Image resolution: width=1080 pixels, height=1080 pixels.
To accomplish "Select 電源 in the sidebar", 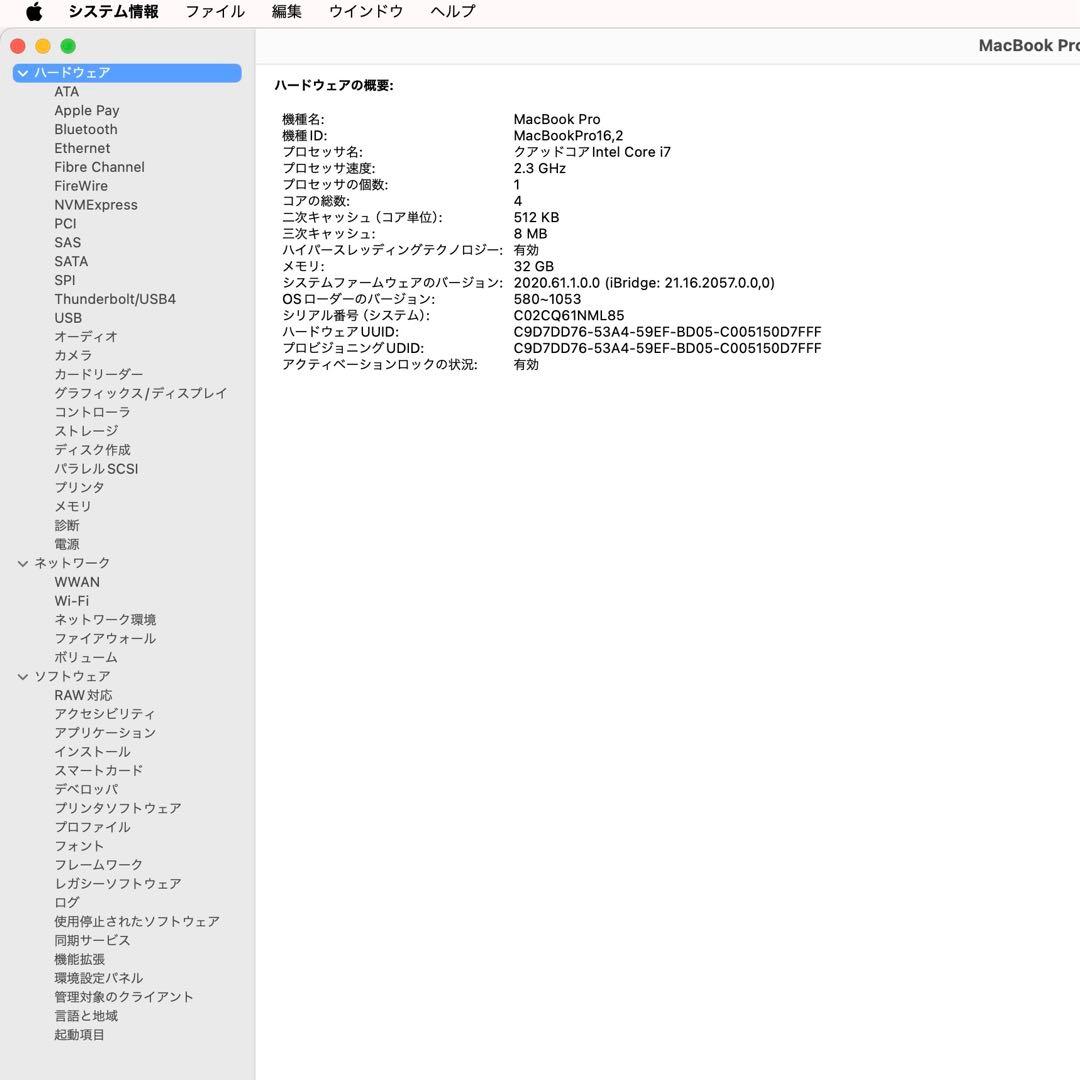I will pos(67,544).
